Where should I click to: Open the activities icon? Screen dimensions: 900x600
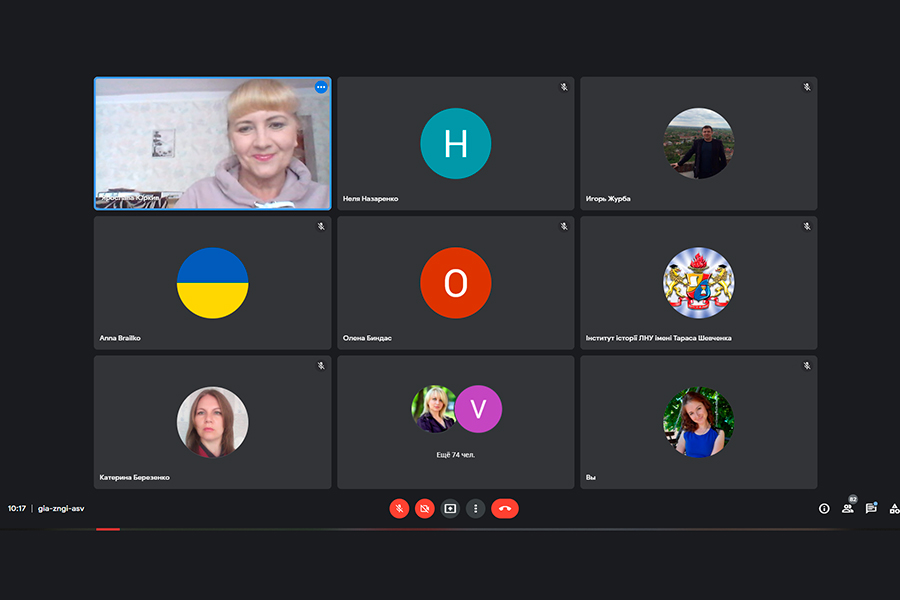click(x=894, y=508)
